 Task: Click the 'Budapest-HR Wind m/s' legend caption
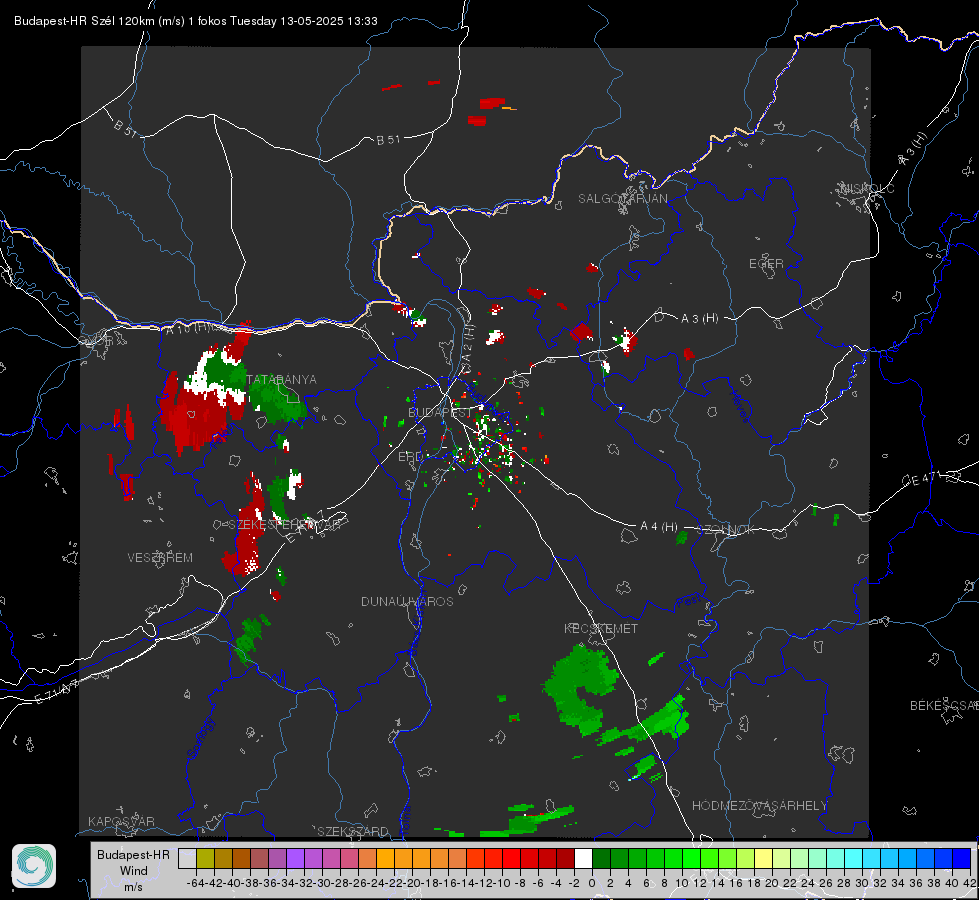(x=133, y=871)
